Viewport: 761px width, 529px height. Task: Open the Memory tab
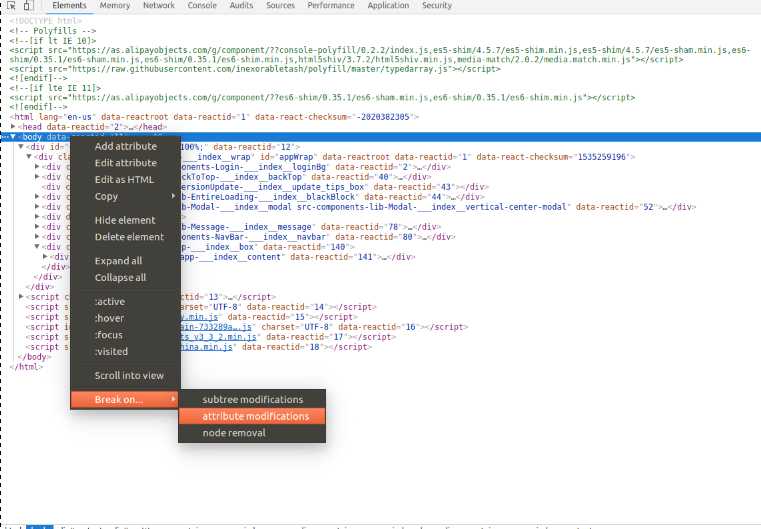pos(115,6)
